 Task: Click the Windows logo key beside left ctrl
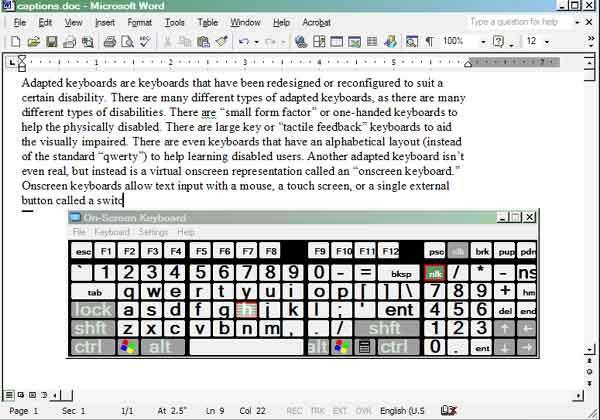click(128, 347)
